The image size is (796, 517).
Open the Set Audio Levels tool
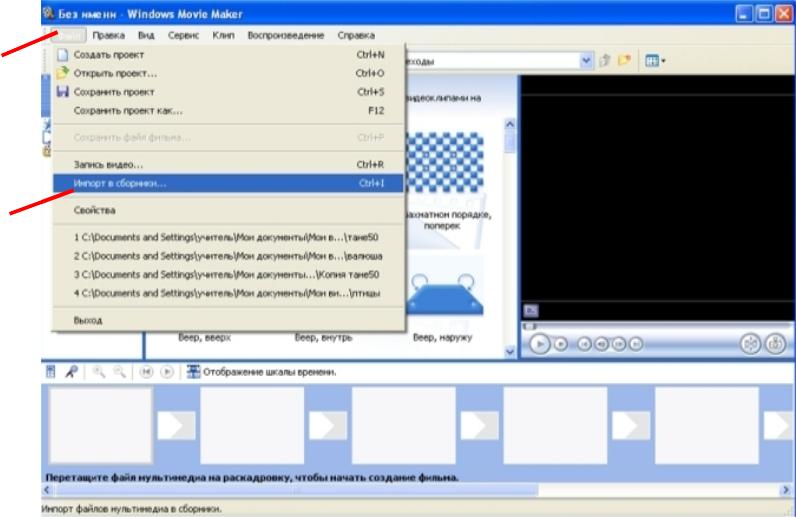[51, 372]
